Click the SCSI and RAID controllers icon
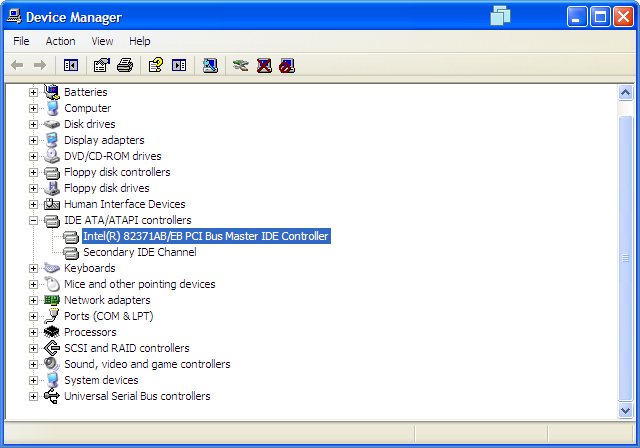The width and height of the screenshot is (640, 448). click(52, 348)
